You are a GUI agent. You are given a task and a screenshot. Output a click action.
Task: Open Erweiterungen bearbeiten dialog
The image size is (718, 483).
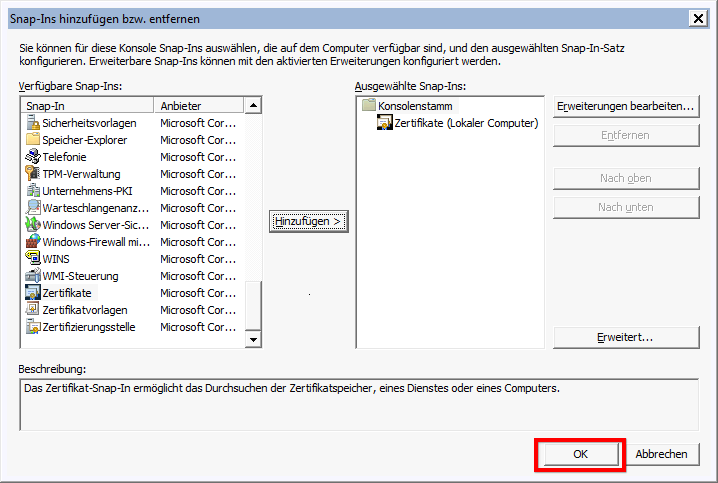(625, 106)
